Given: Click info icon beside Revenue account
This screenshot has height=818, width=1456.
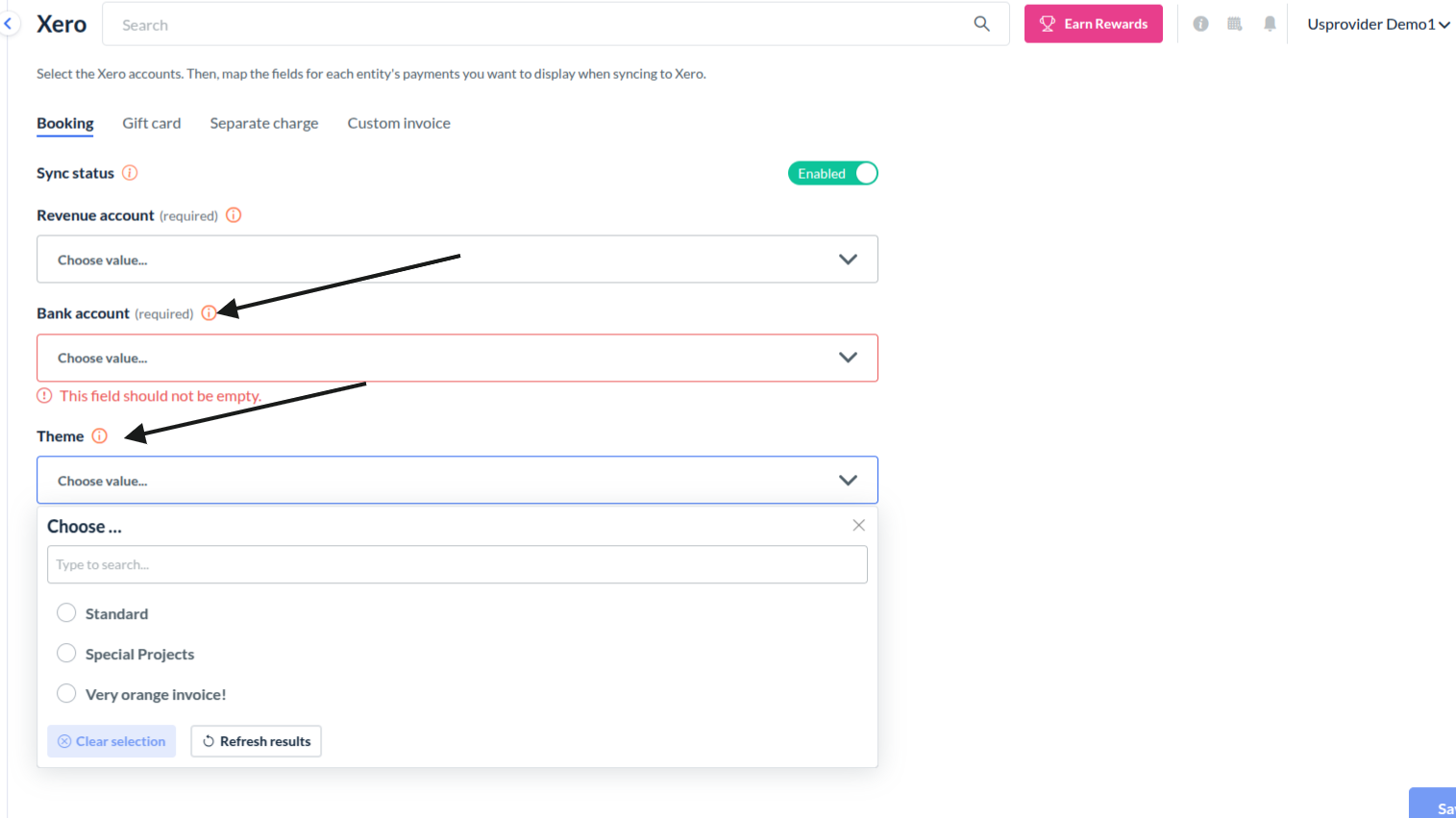Looking at the screenshot, I should (234, 215).
